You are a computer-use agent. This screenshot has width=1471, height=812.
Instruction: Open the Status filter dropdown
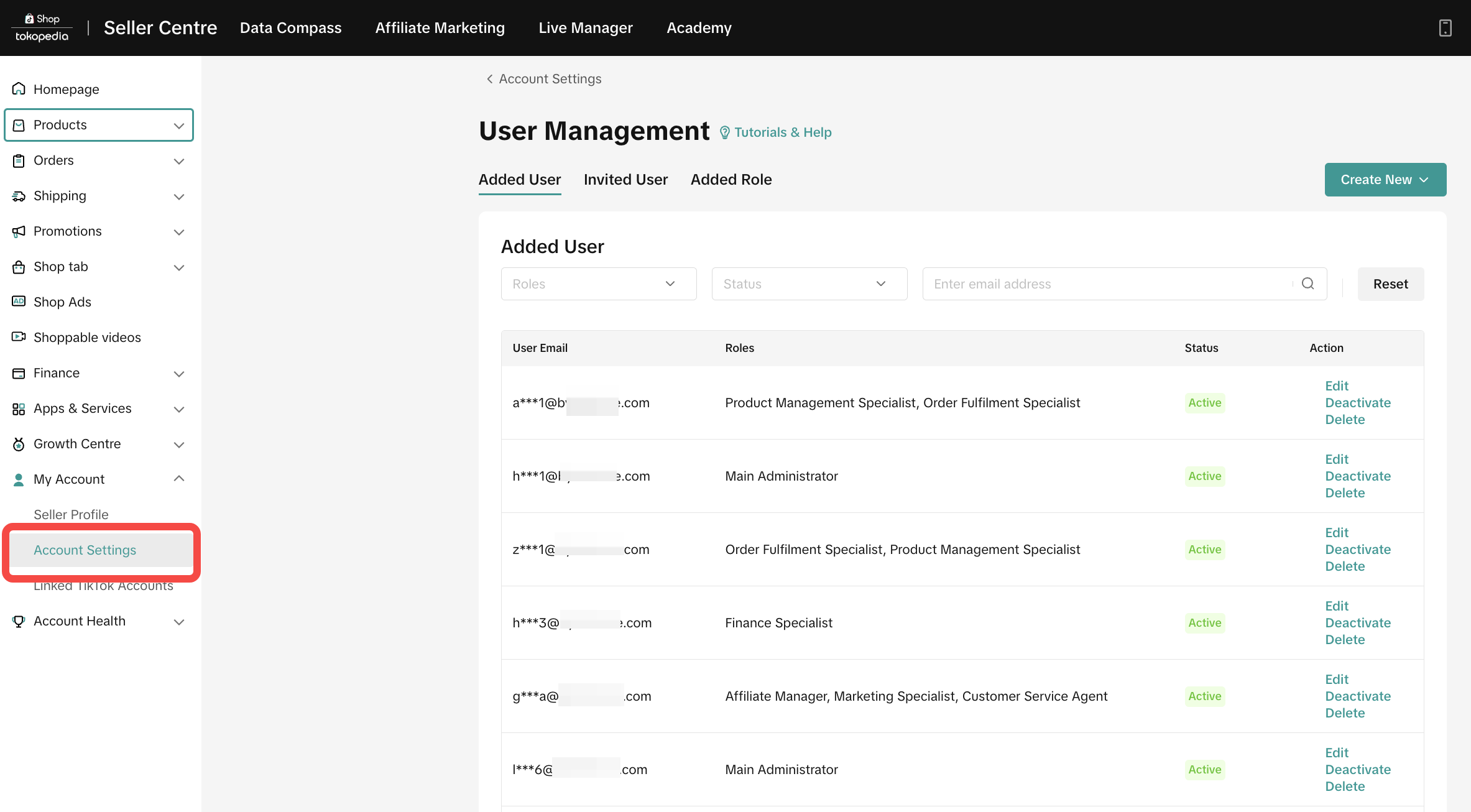(809, 284)
